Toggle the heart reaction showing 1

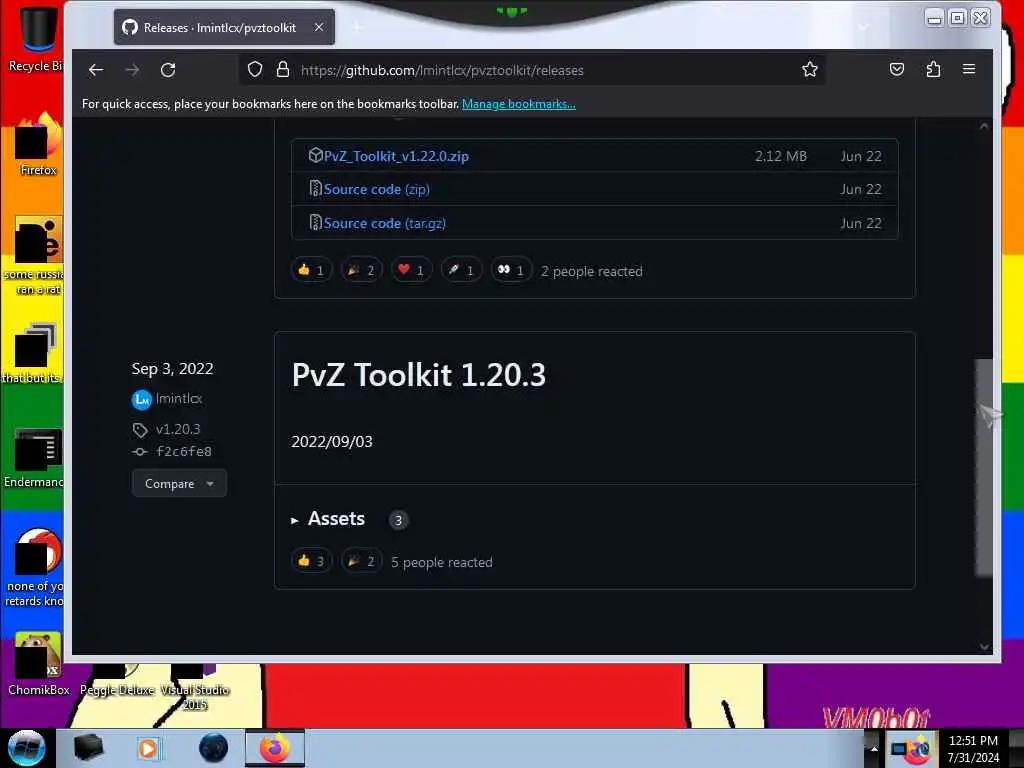tap(411, 270)
